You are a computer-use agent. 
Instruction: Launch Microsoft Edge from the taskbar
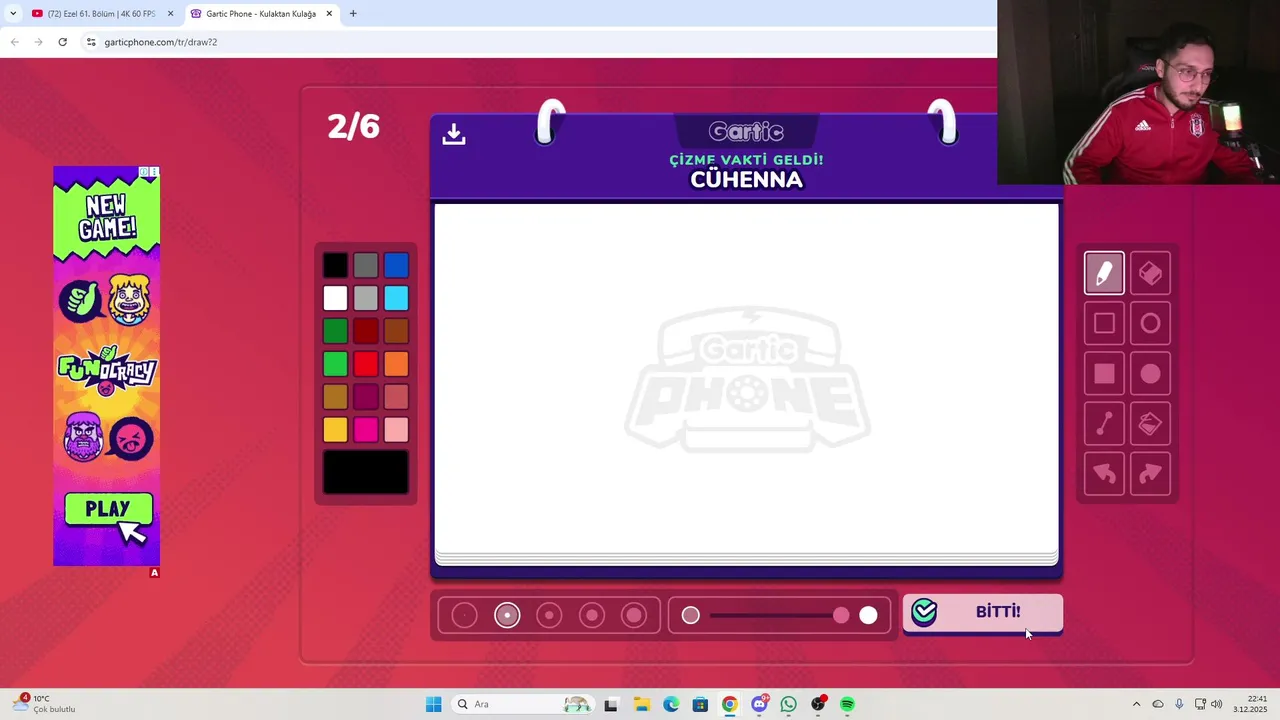(x=671, y=704)
